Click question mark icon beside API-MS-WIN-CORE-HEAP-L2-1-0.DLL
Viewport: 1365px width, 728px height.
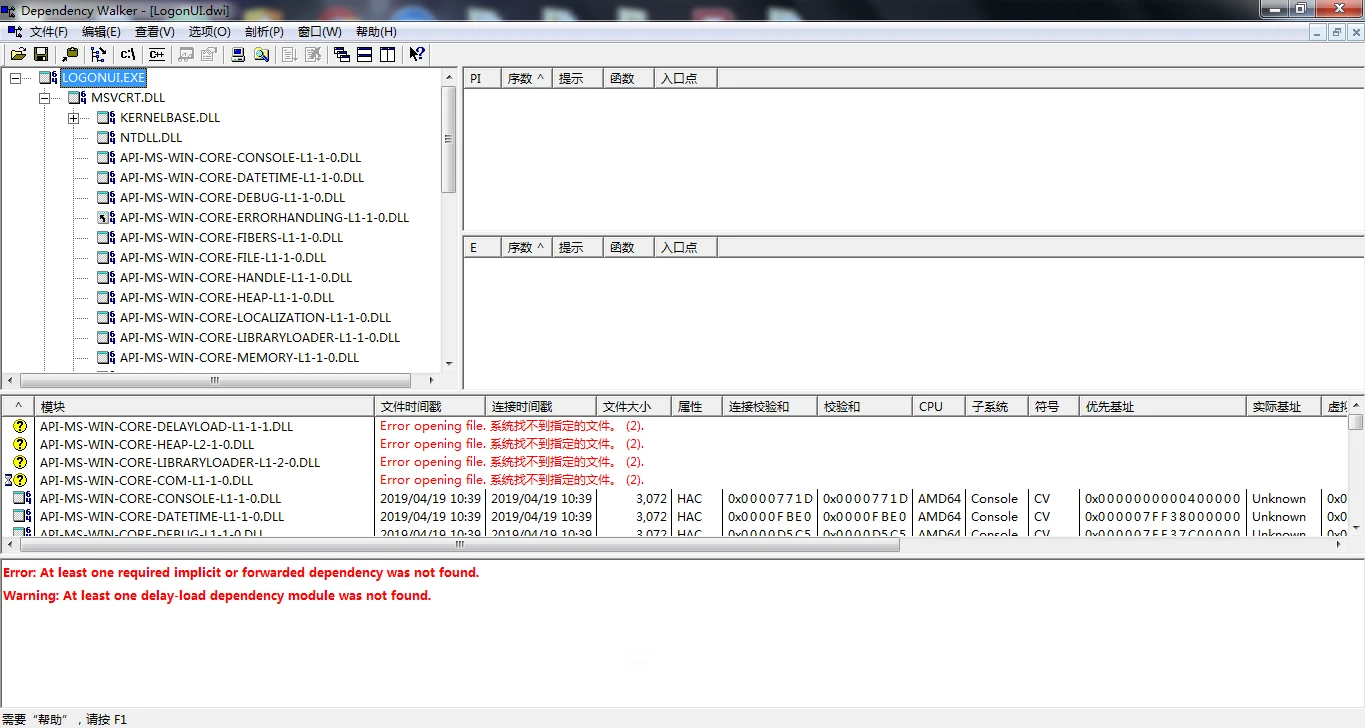[20, 444]
